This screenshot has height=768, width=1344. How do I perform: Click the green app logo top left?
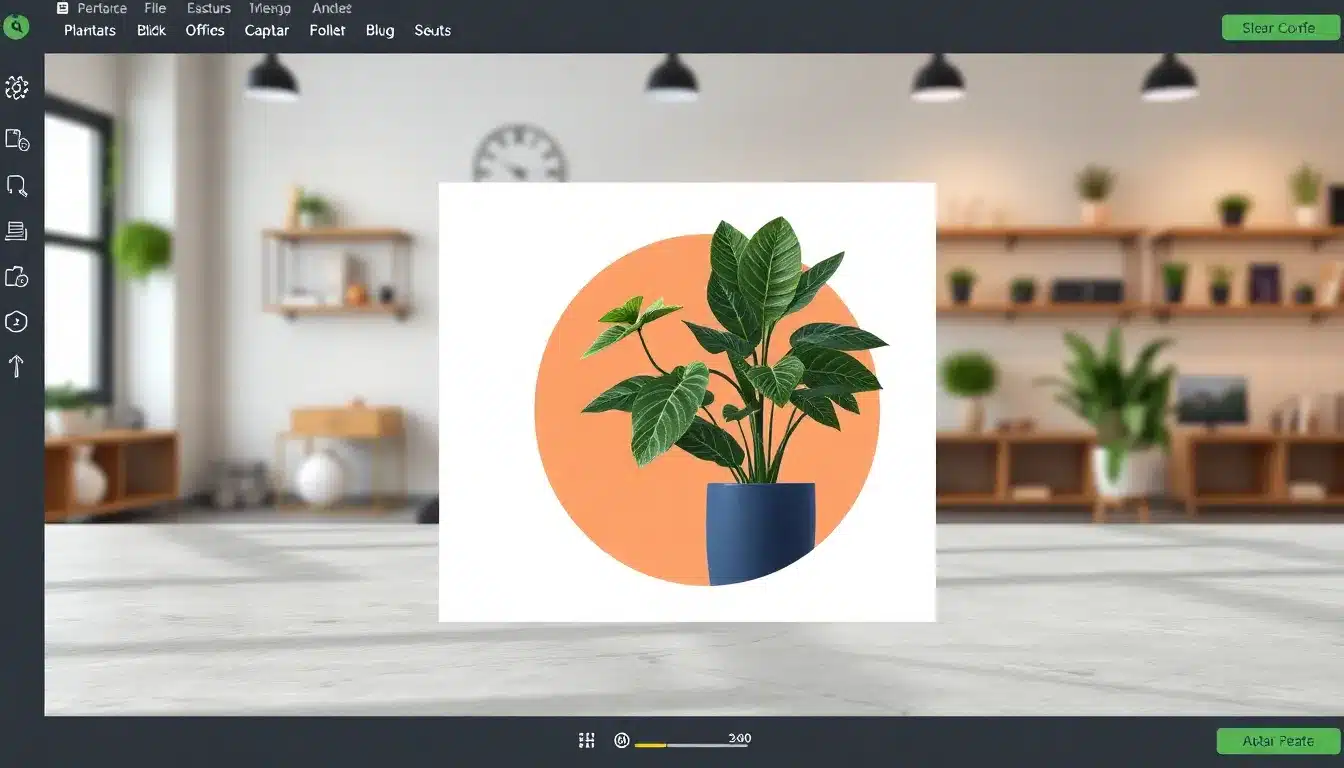pos(16,27)
